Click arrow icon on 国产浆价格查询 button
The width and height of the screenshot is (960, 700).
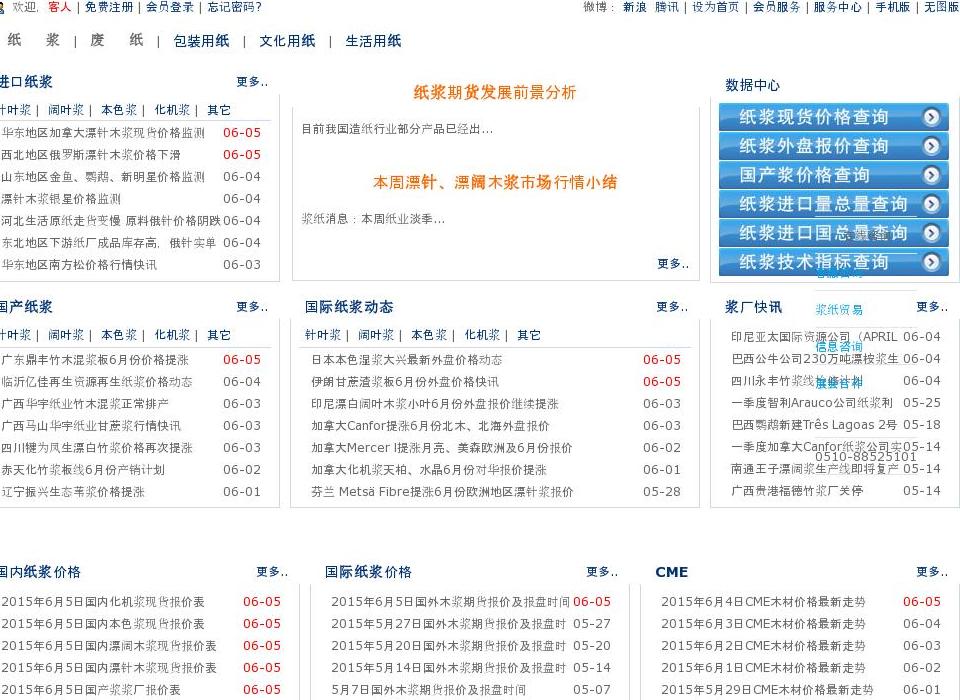(931, 175)
